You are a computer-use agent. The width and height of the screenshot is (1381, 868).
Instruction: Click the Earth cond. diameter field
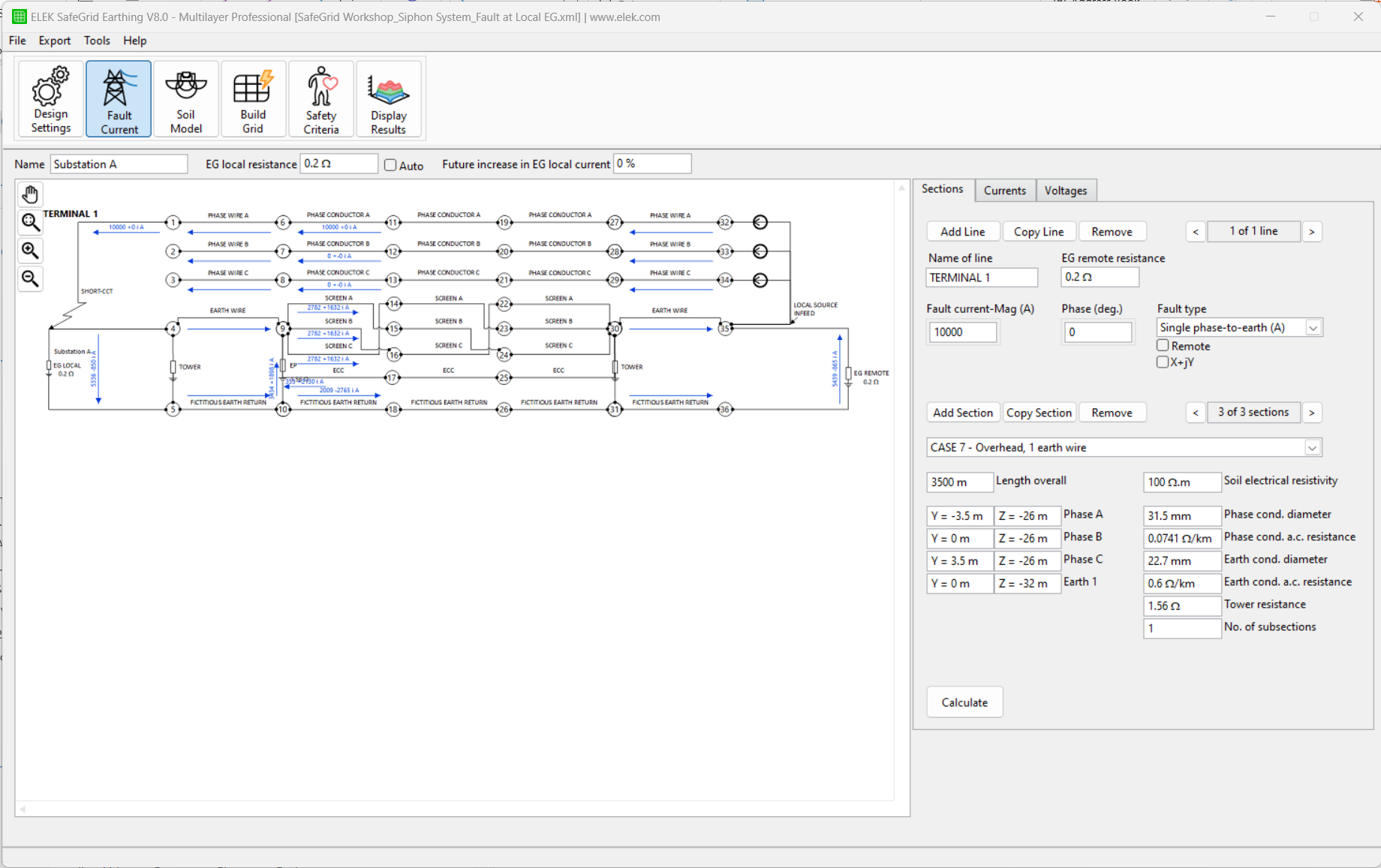(1181, 561)
